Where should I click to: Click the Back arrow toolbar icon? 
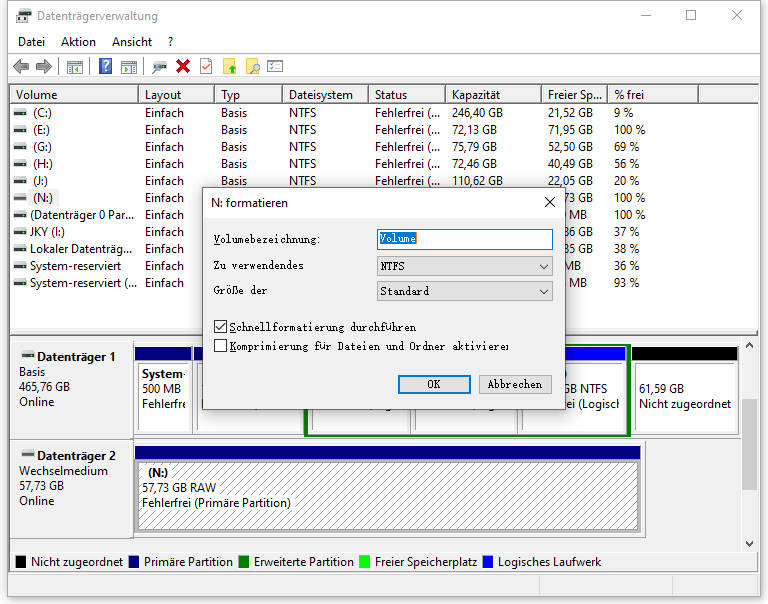coord(21,66)
